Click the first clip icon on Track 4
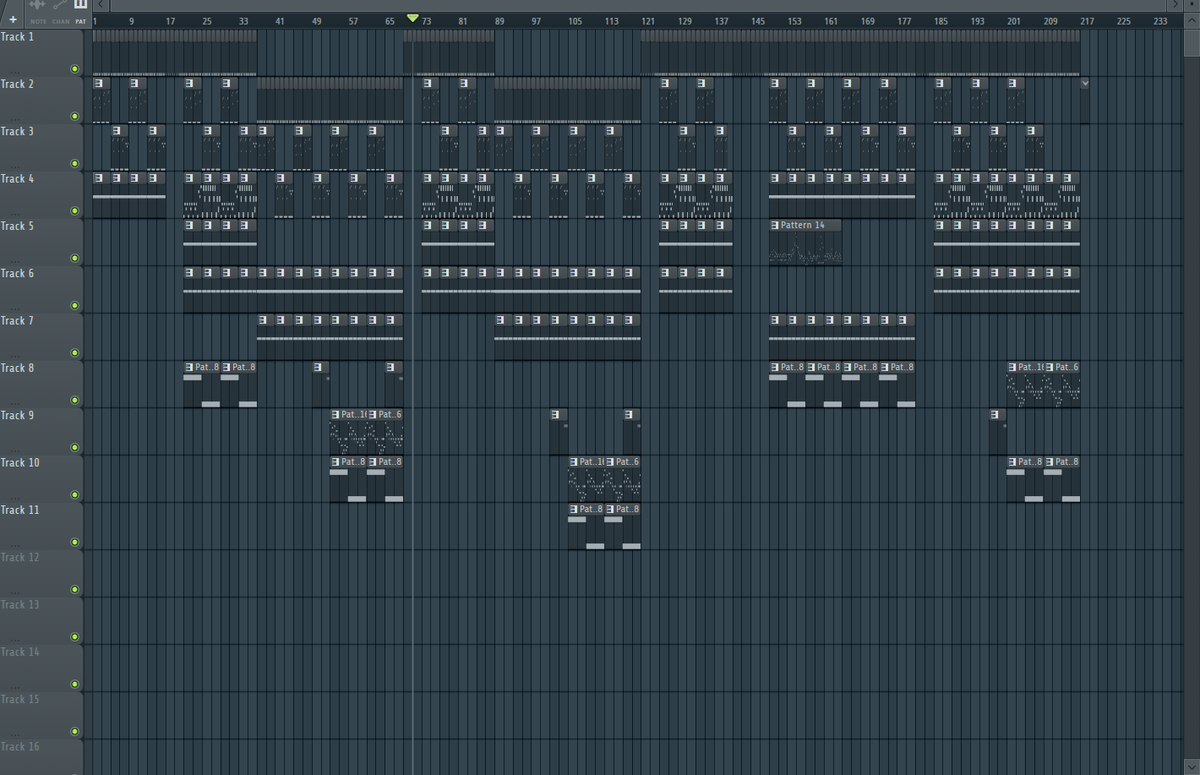 click(x=98, y=178)
